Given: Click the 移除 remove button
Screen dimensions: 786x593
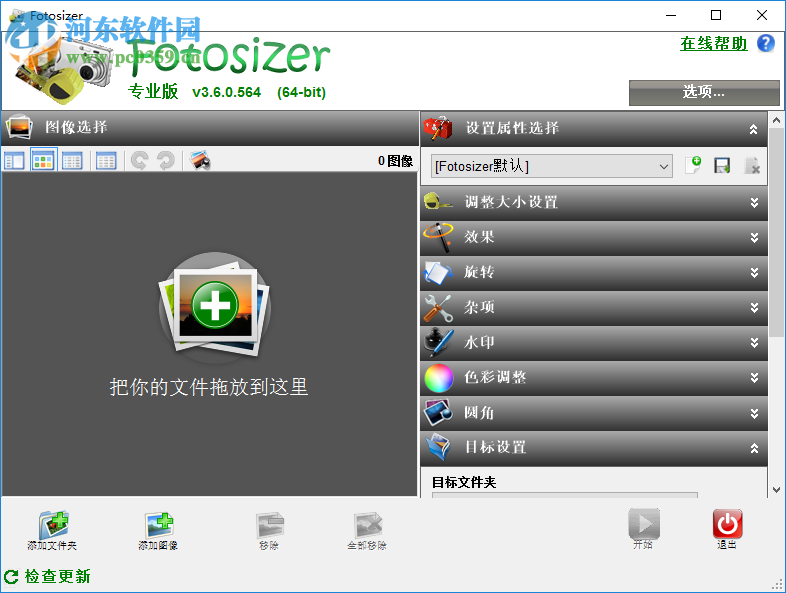Looking at the screenshot, I should [x=269, y=530].
